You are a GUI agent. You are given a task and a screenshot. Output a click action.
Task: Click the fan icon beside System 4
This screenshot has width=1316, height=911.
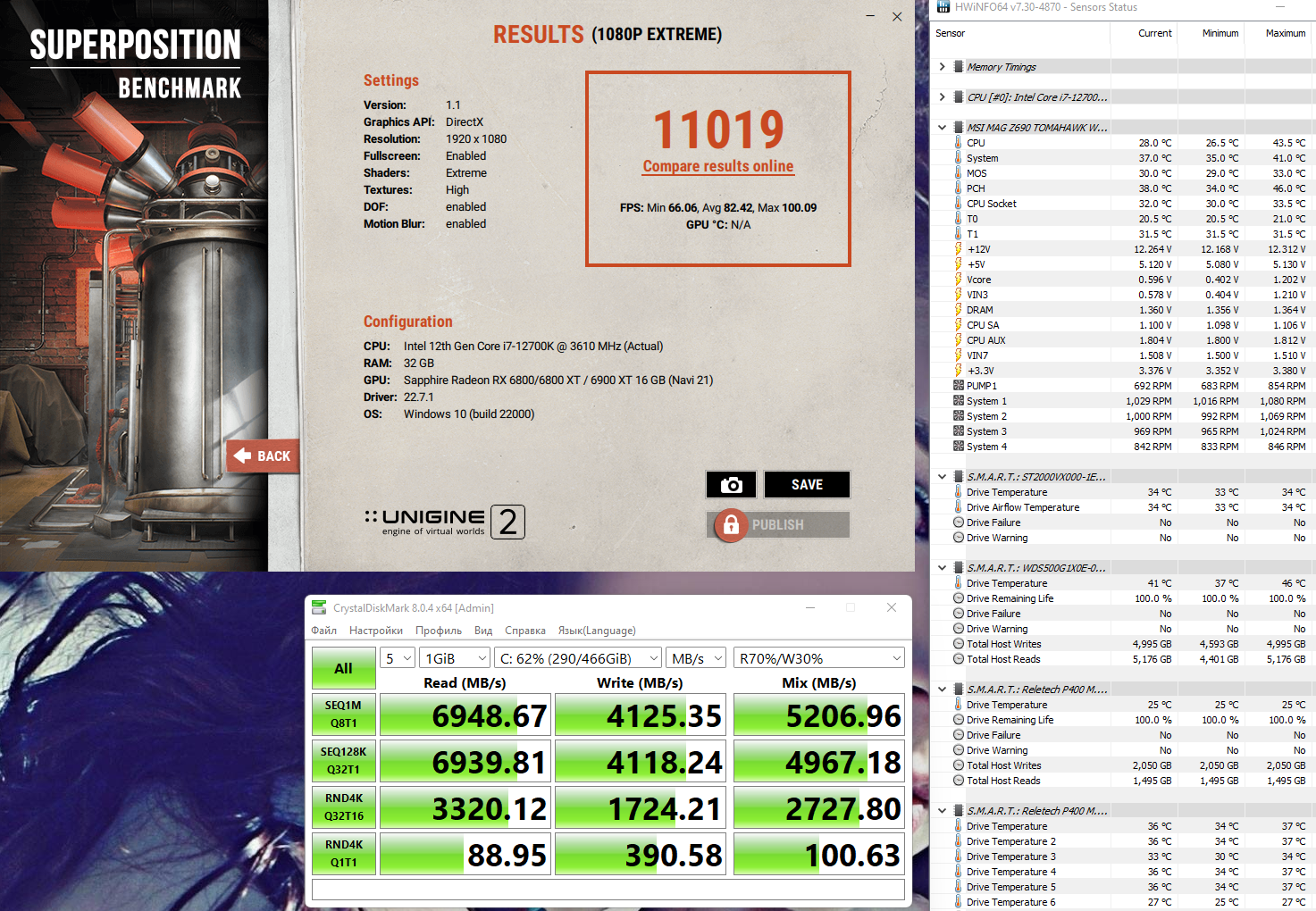(959, 447)
